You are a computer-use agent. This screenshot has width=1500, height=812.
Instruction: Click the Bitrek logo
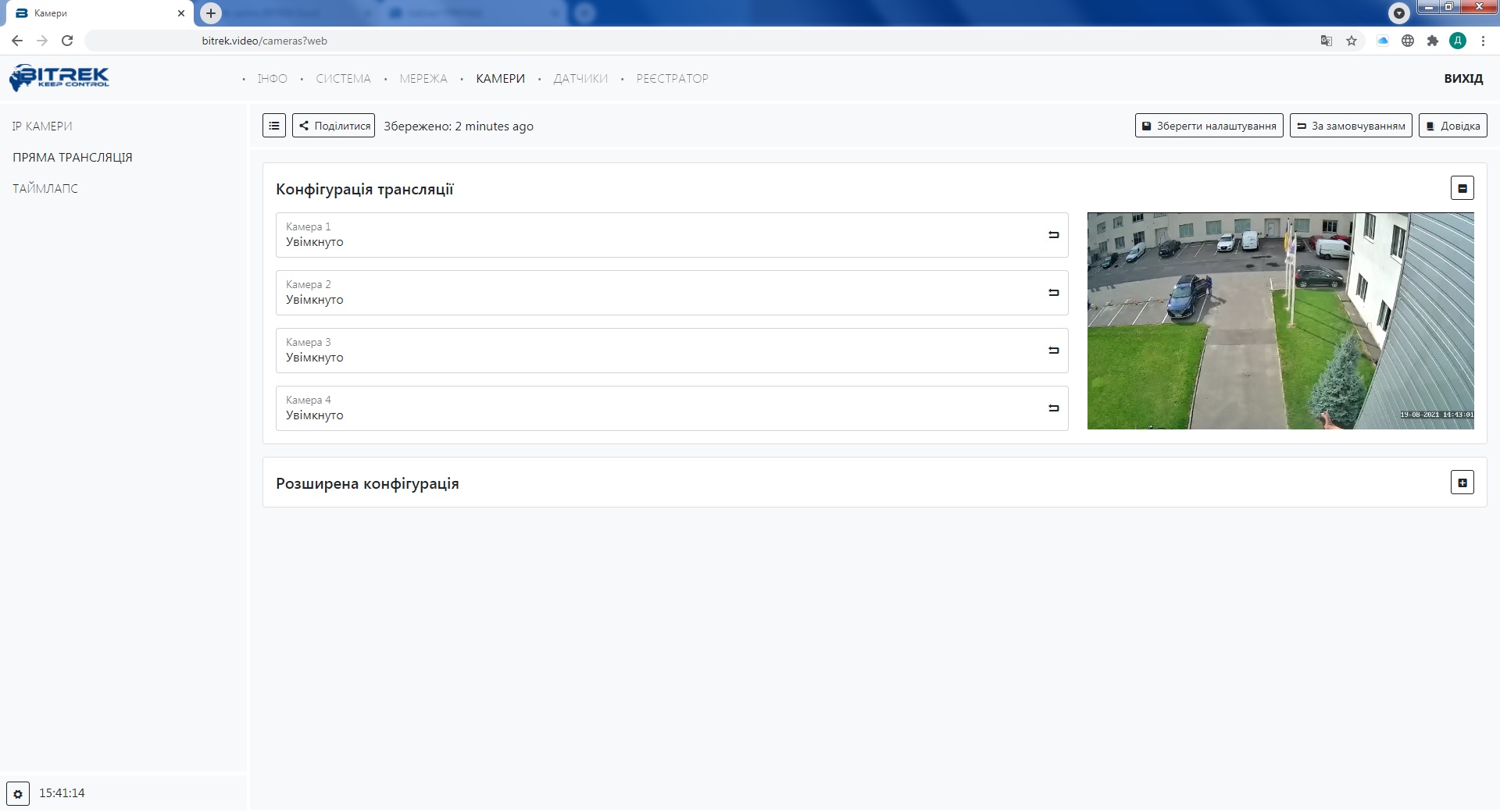(59, 77)
